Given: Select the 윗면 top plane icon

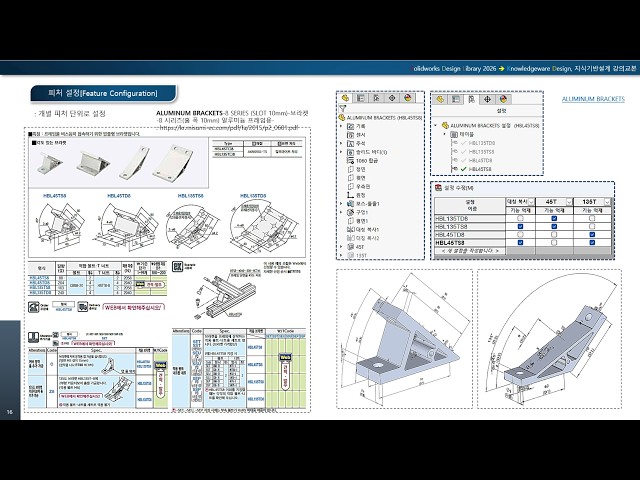Looking at the screenshot, I should coord(350,178).
